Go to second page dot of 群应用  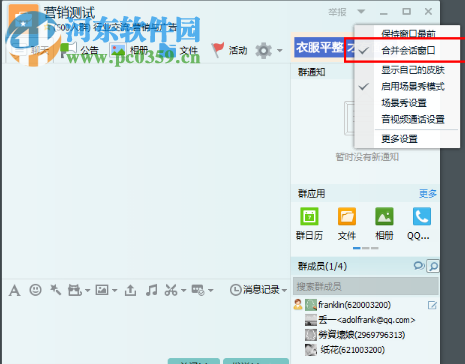pos(366,248)
